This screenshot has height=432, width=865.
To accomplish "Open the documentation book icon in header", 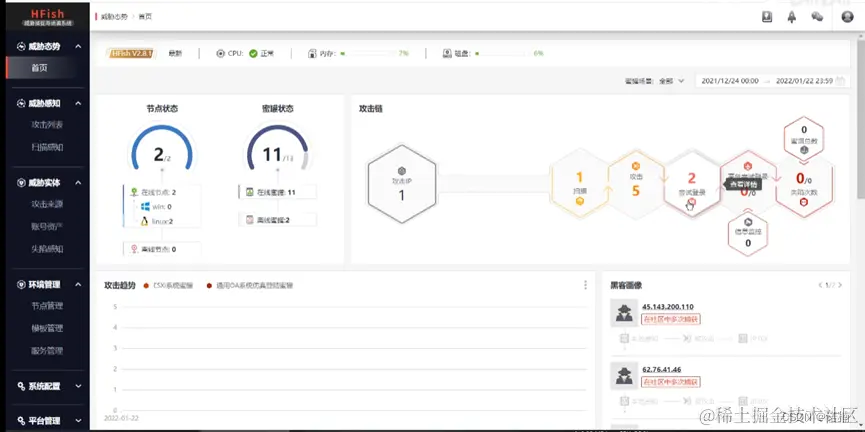I will (767, 17).
